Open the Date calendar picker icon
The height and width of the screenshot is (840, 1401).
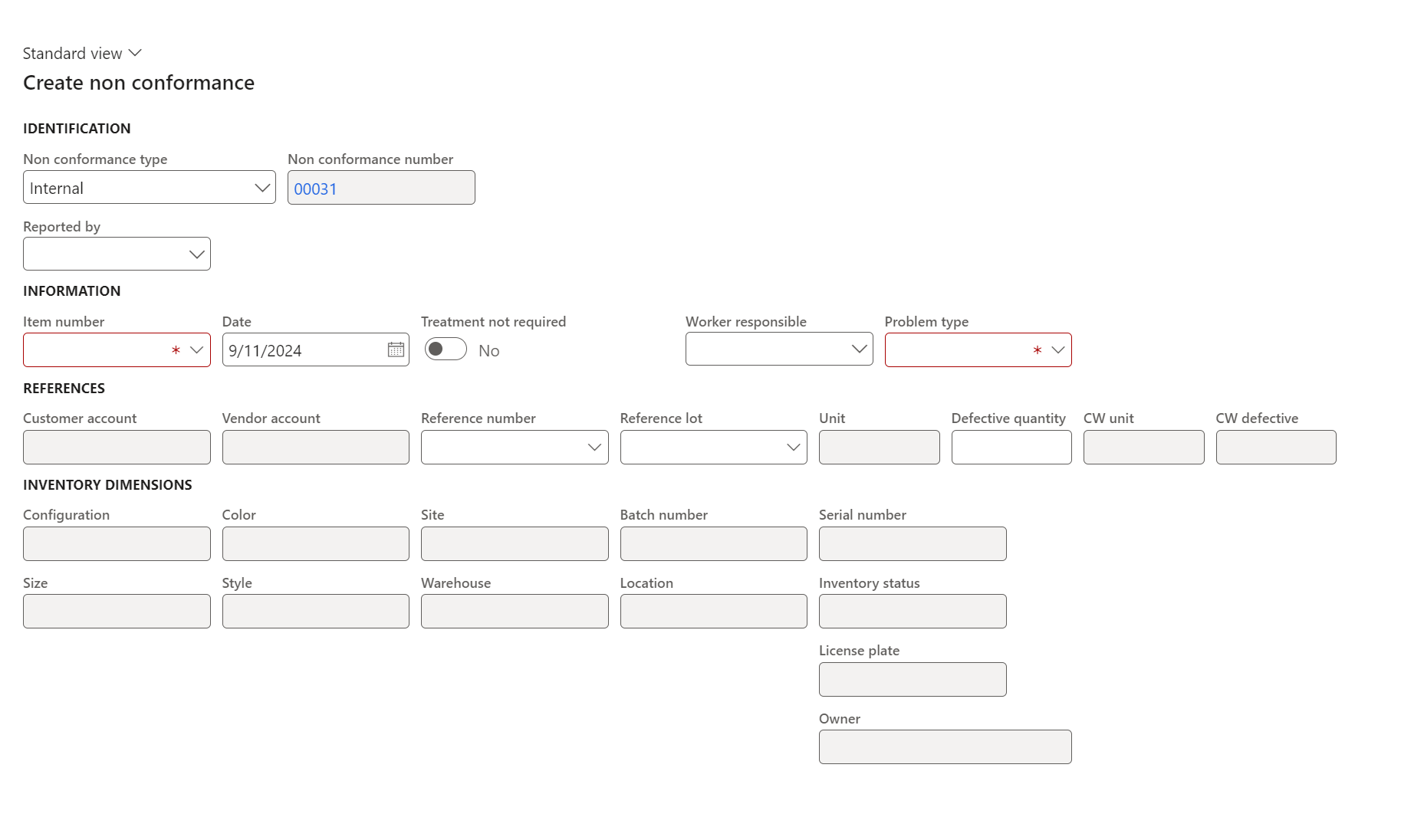[396, 349]
